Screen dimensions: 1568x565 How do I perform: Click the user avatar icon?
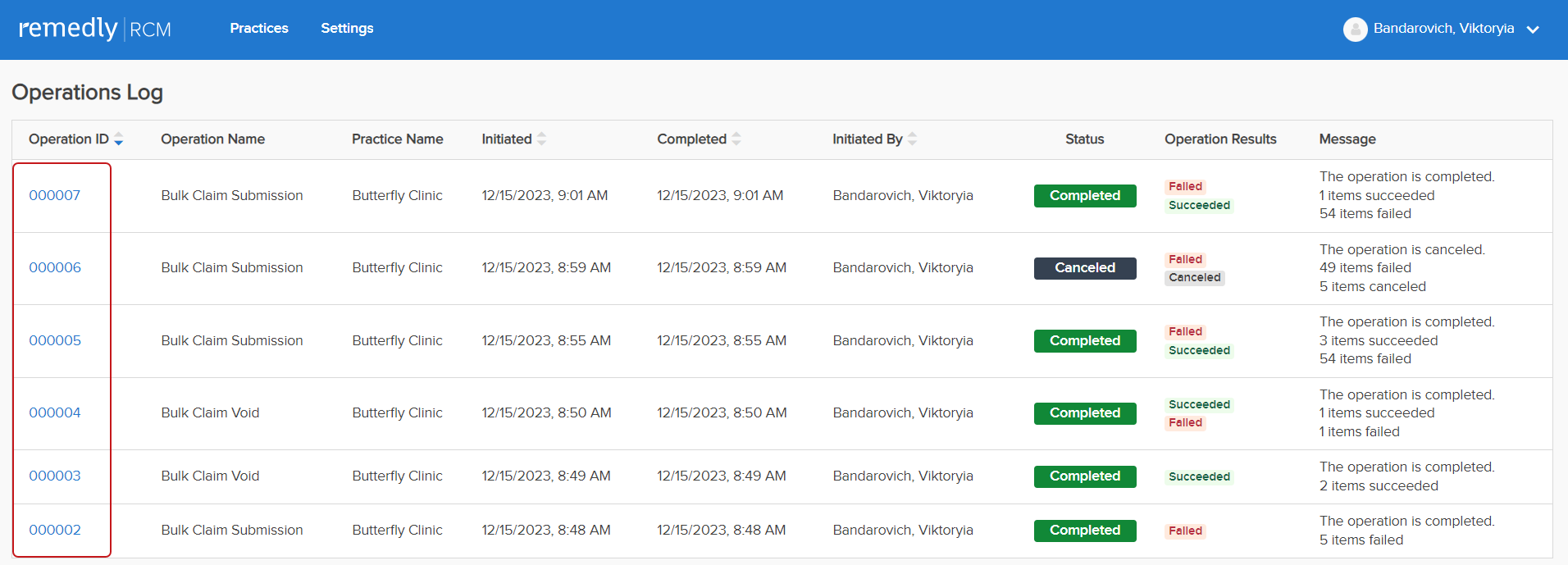(x=1355, y=30)
